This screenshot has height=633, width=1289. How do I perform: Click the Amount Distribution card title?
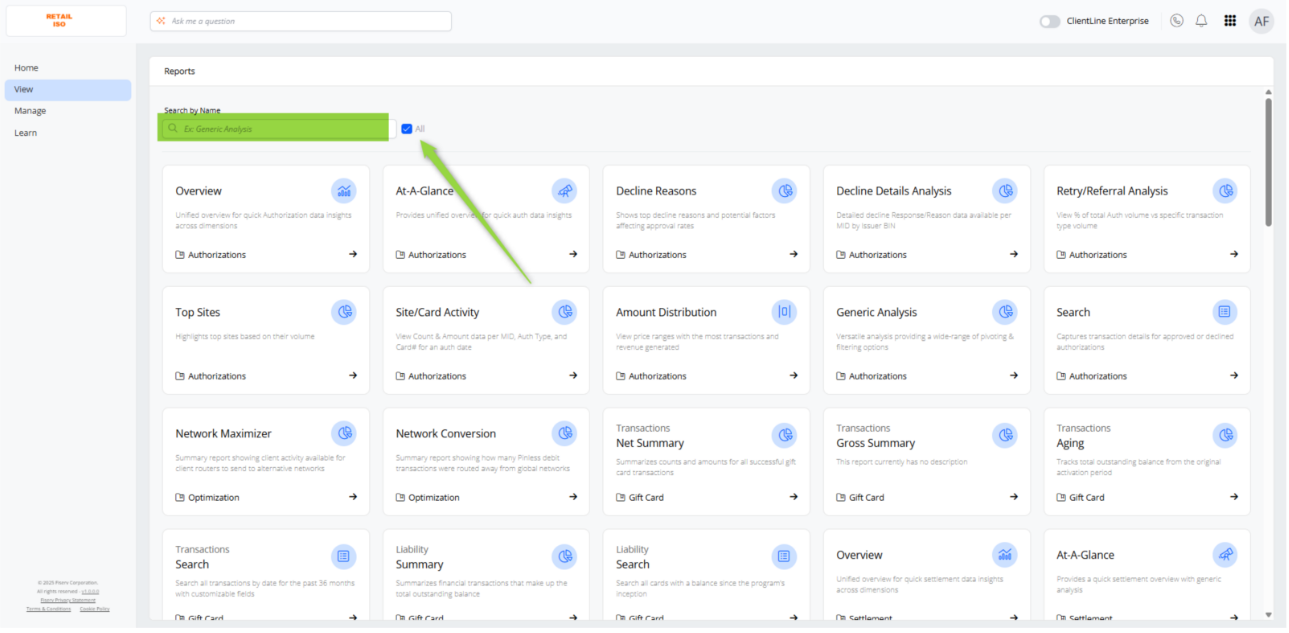click(x=666, y=312)
